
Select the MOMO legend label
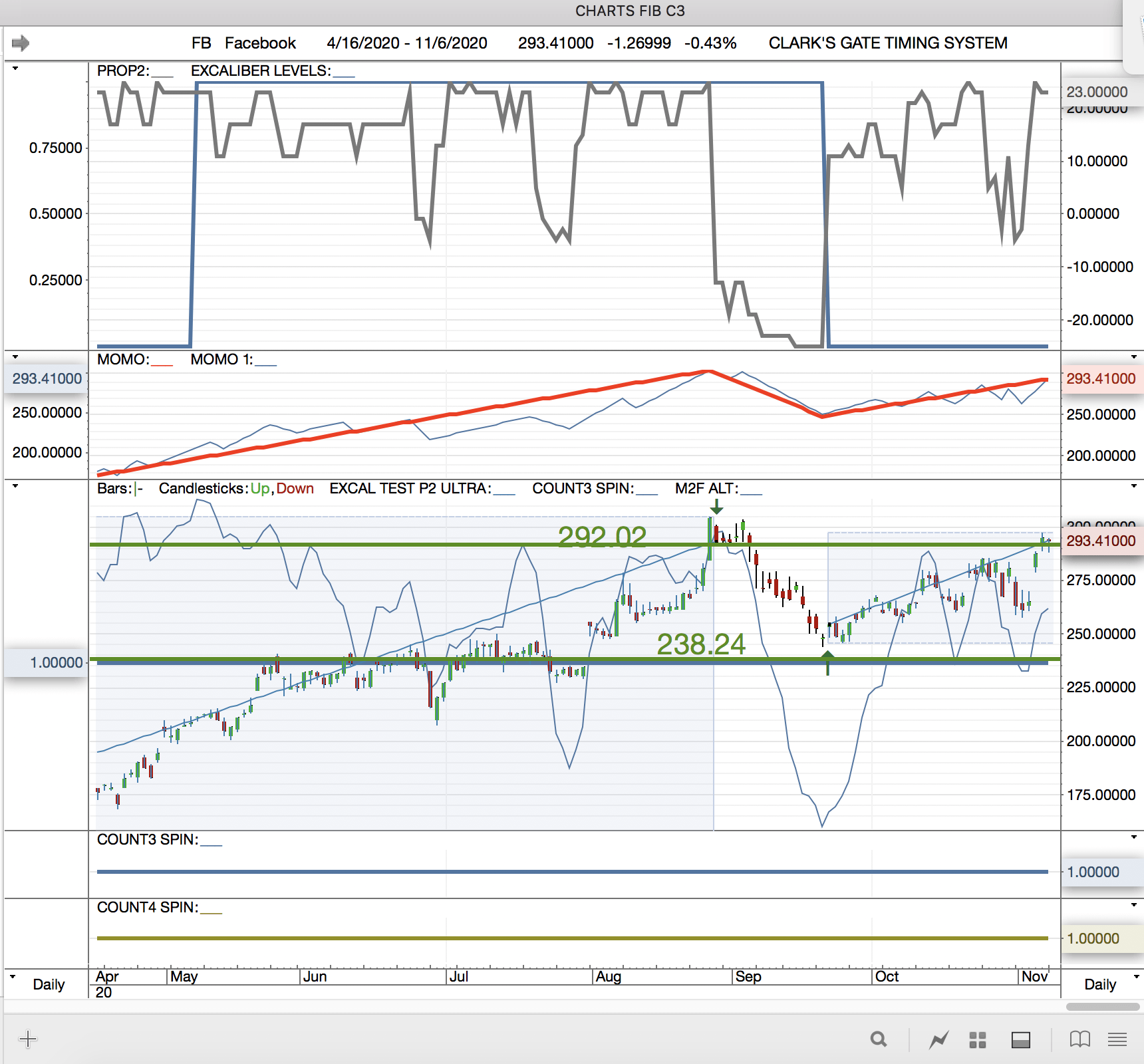pyautogui.click(x=124, y=359)
